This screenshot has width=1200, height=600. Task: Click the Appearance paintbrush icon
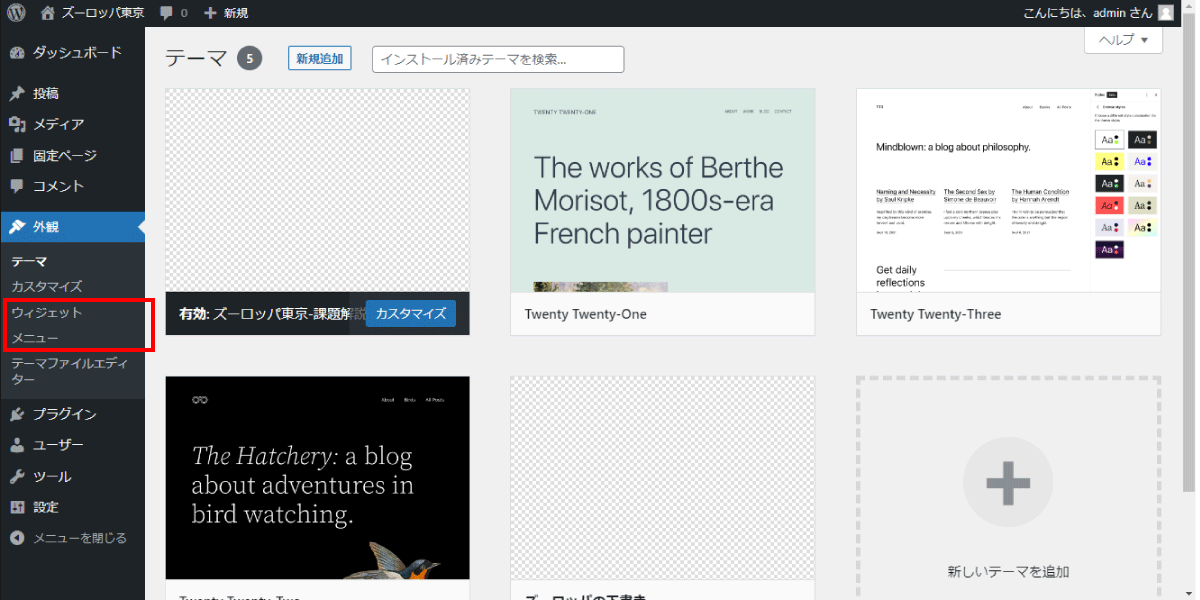17,227
